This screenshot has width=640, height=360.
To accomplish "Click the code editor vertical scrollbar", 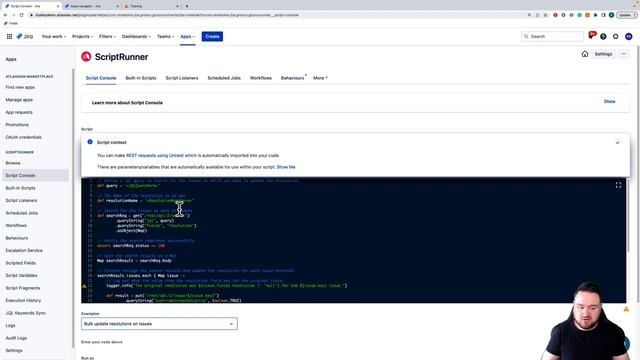I will [x=628, y=216].
